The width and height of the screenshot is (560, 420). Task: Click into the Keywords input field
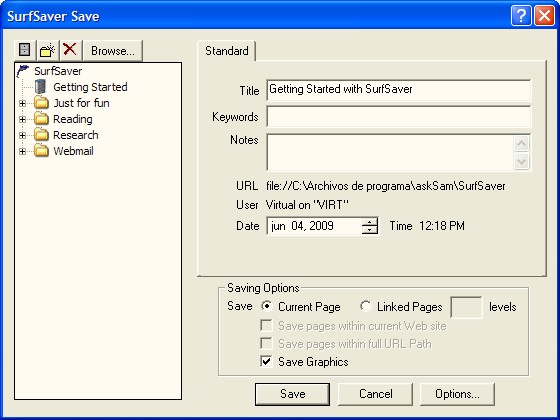coord(399,116)
